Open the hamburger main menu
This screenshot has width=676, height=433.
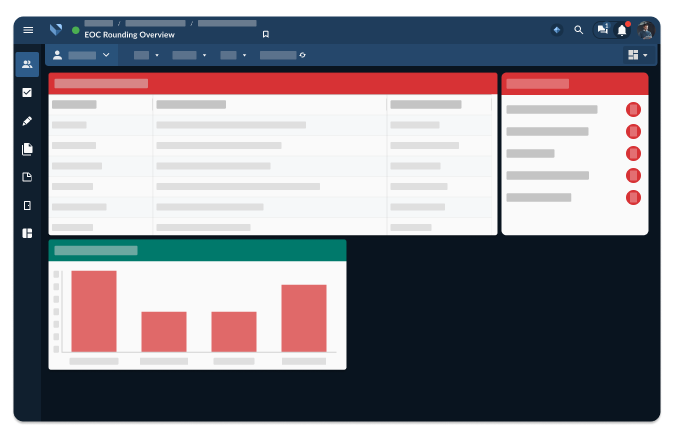click(x=28, y=30)
